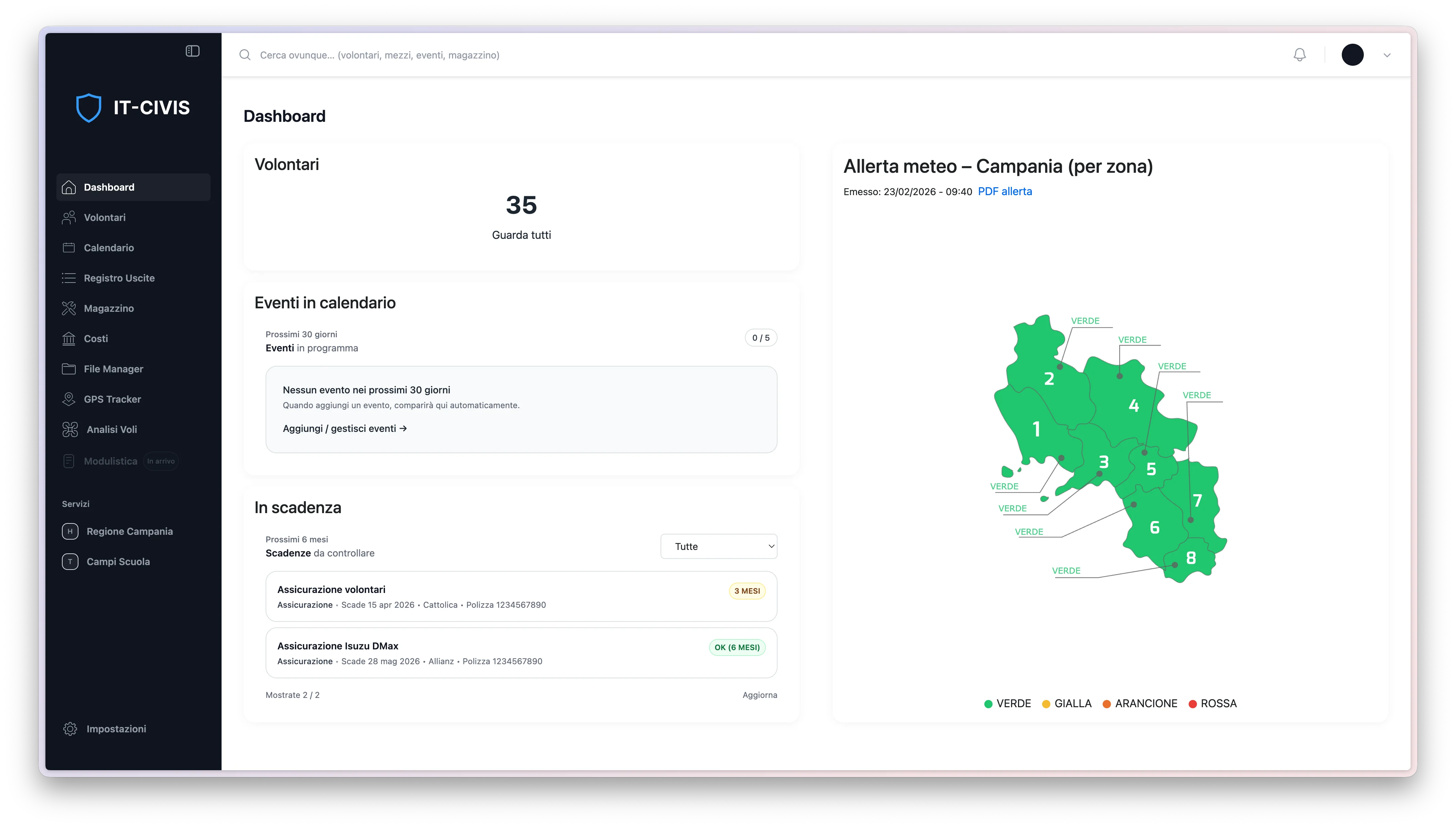Click the Mostrate 2 / 2 text
Image resolution: width=1456 pixels, height=828 pixels.
pos(292,695)
